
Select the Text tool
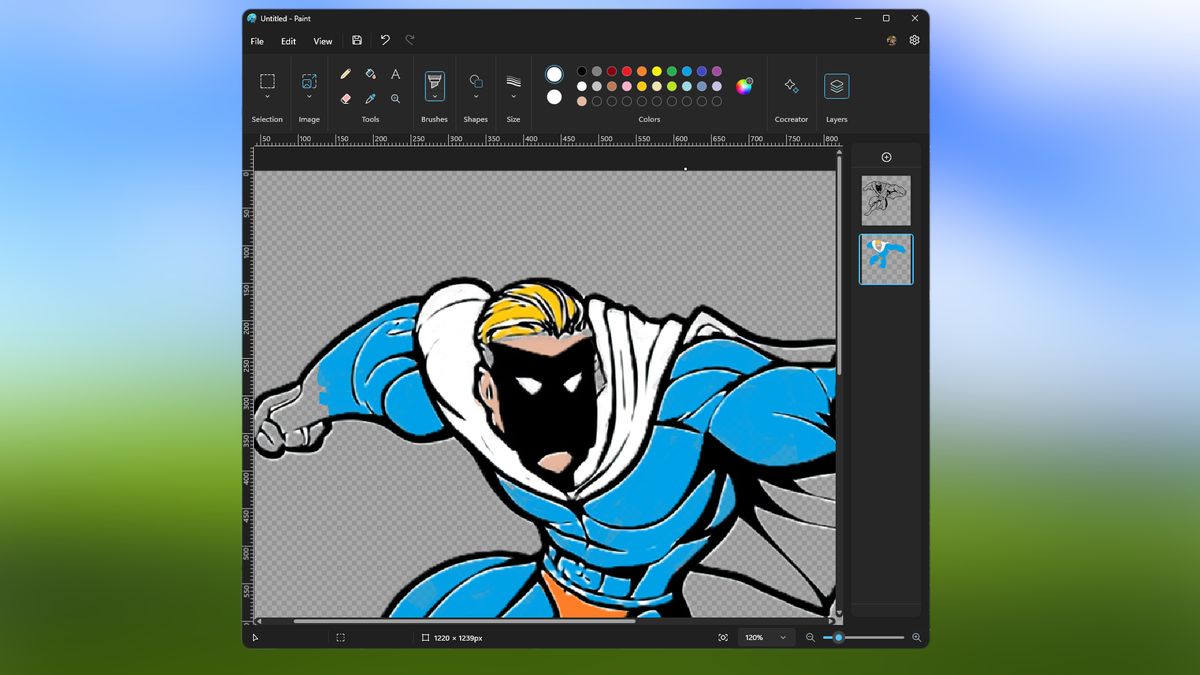click(x=396, y=74)
